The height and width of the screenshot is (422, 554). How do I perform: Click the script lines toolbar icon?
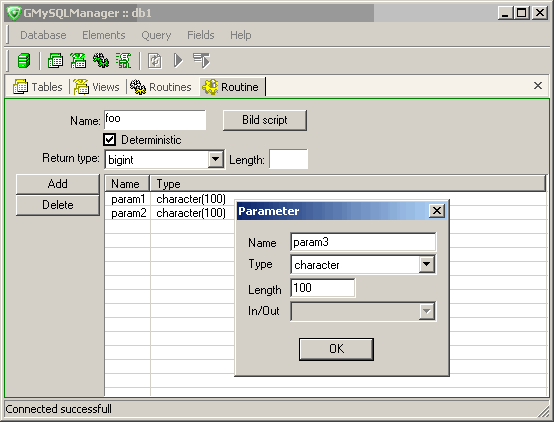click(201, 60)
